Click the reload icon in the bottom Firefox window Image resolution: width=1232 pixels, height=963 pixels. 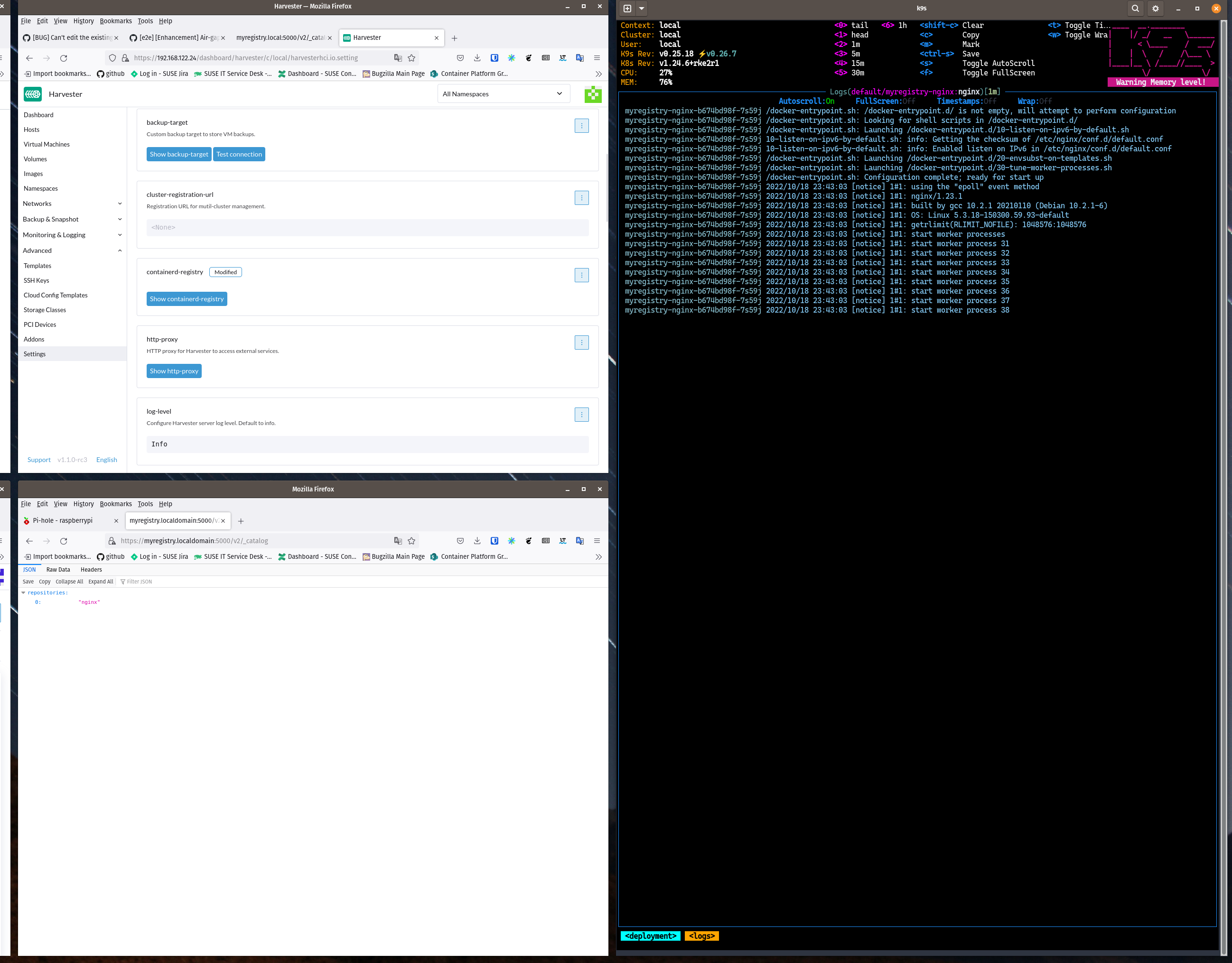click(x=64, y=541)
